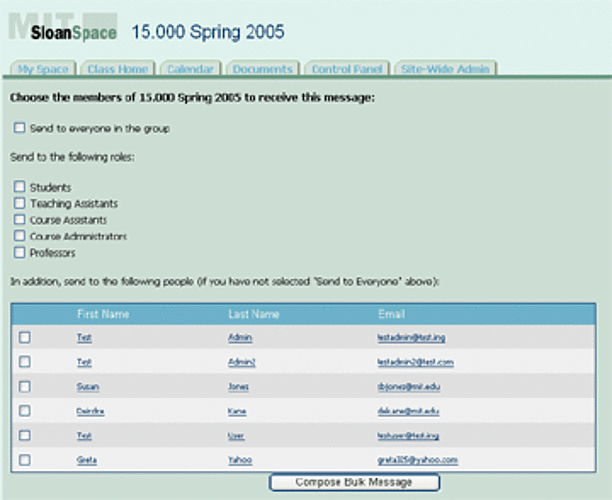Enable the Students role checkbox
Screen dimensions: 612x500
point(19,187)
